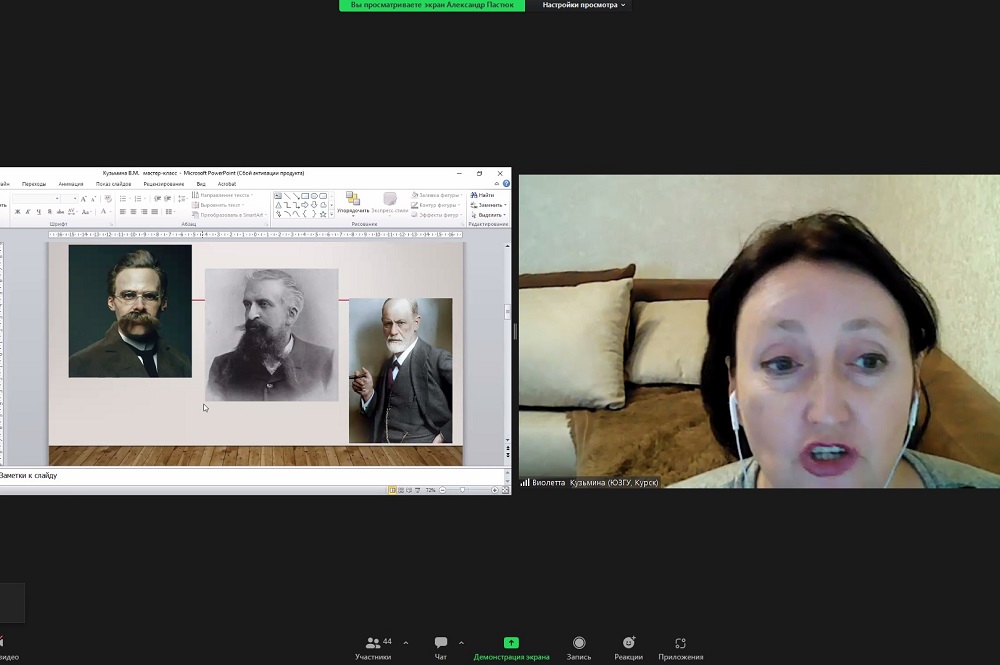Open the character spacing AV dropdown
Image resolution: width=1000 pixels, height=665 pixels.
(x=72, y=212)
